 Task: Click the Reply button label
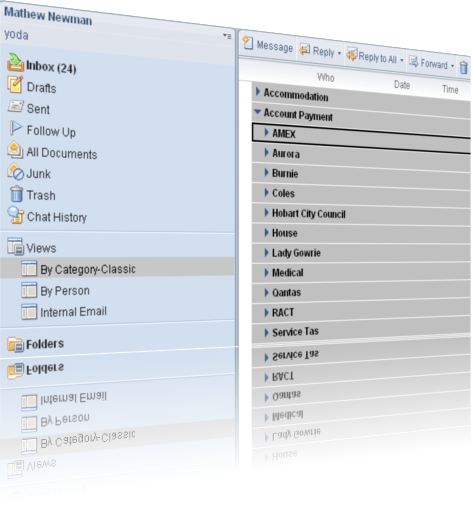[323, 51]
